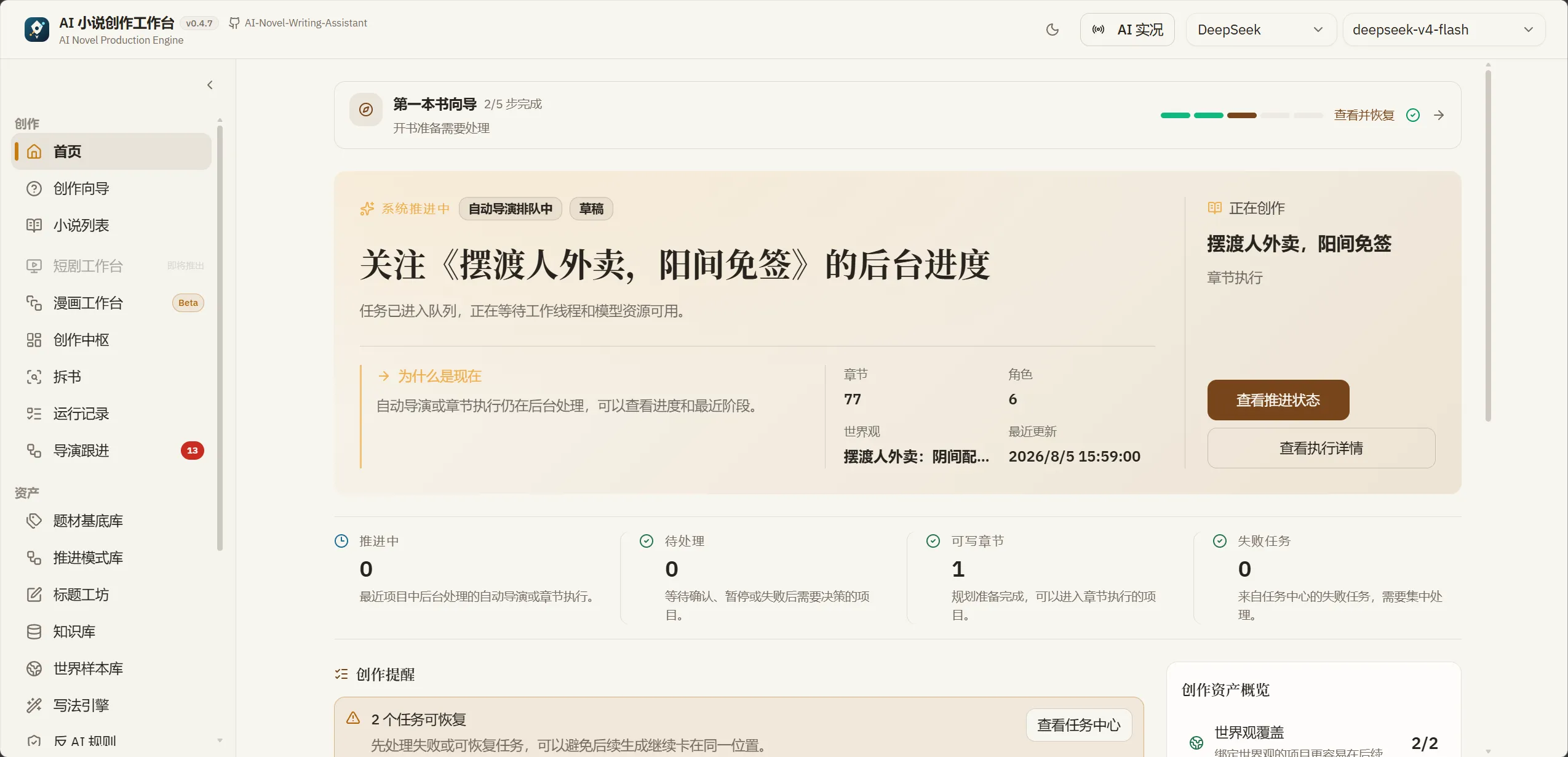1568x757 pixels.
Task: Open 创作向导 from the sidebar menu
Action: (x=111, y=188)
